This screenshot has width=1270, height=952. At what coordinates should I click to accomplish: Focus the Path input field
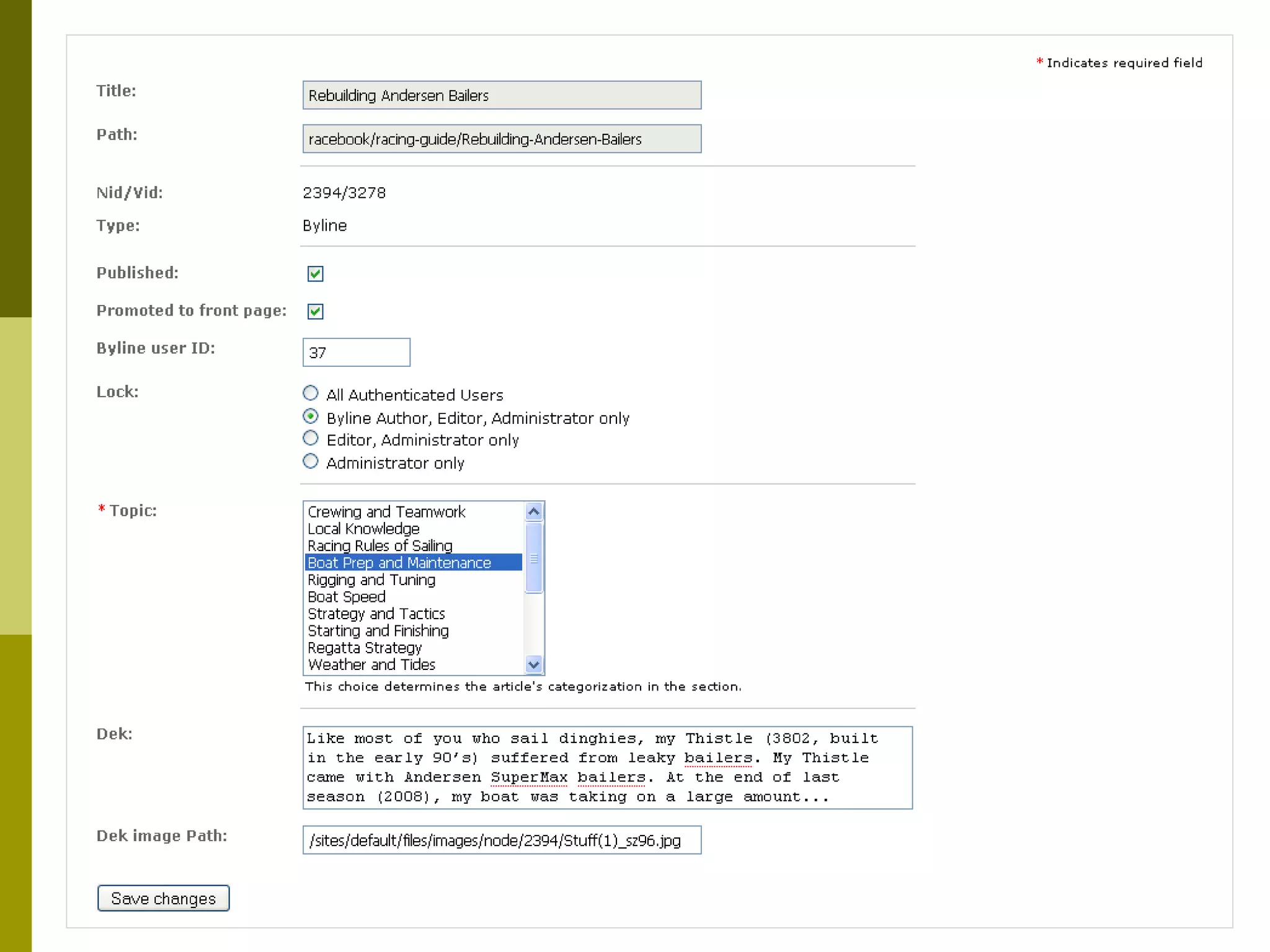pyautogui.click(x=502, y=139)
